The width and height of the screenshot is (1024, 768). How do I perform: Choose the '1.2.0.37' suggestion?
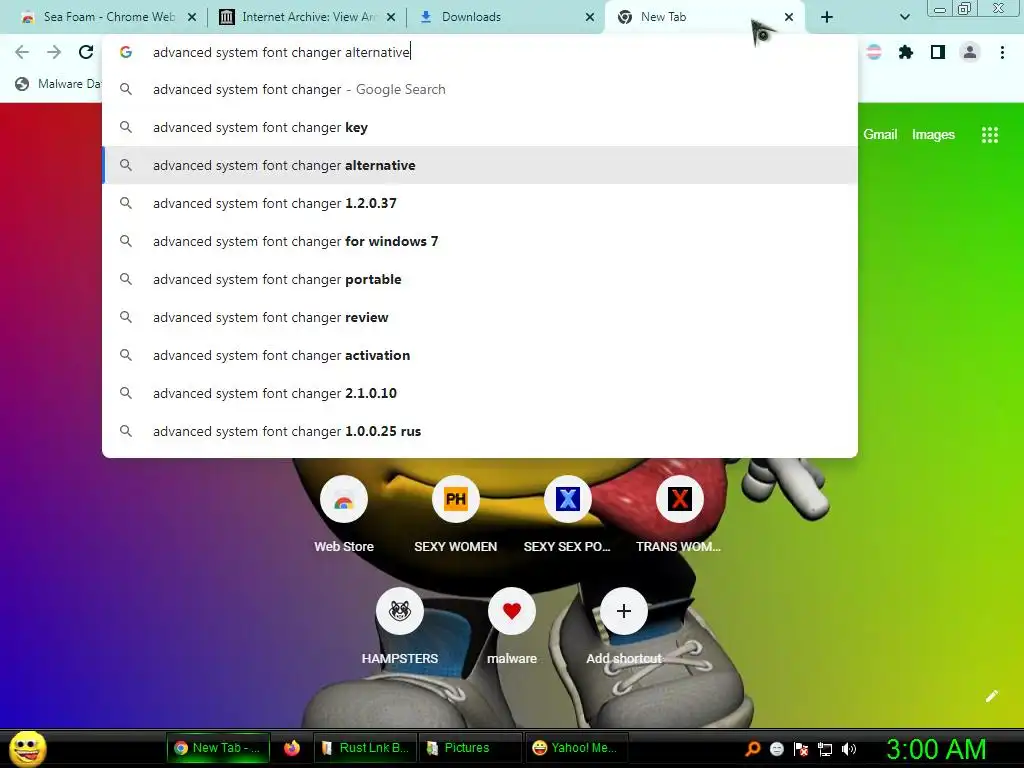(x=480, y=203)
